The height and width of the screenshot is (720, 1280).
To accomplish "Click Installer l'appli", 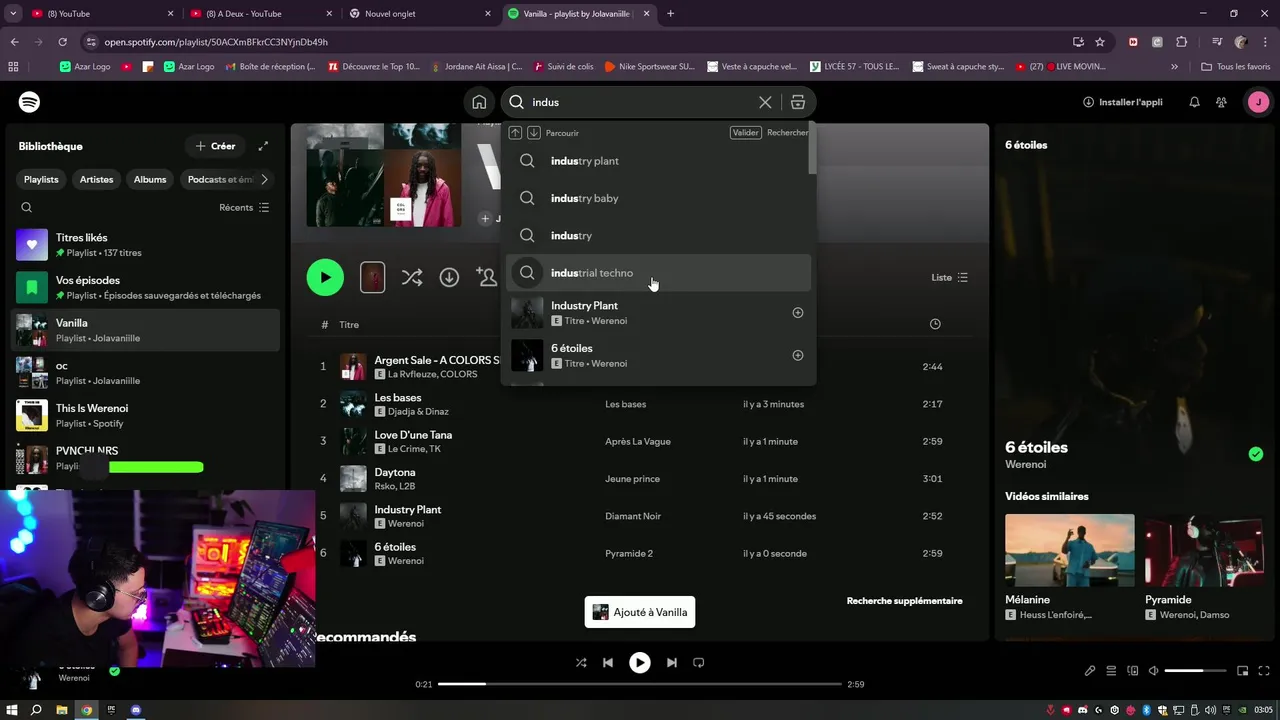I will [x=1122, y=102].
